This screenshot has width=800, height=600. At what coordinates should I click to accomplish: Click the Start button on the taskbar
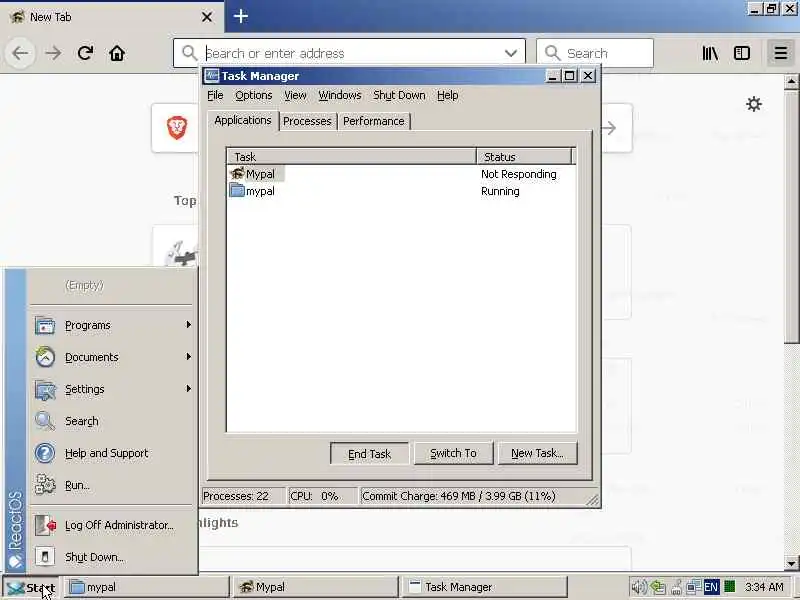pos(31,587)
